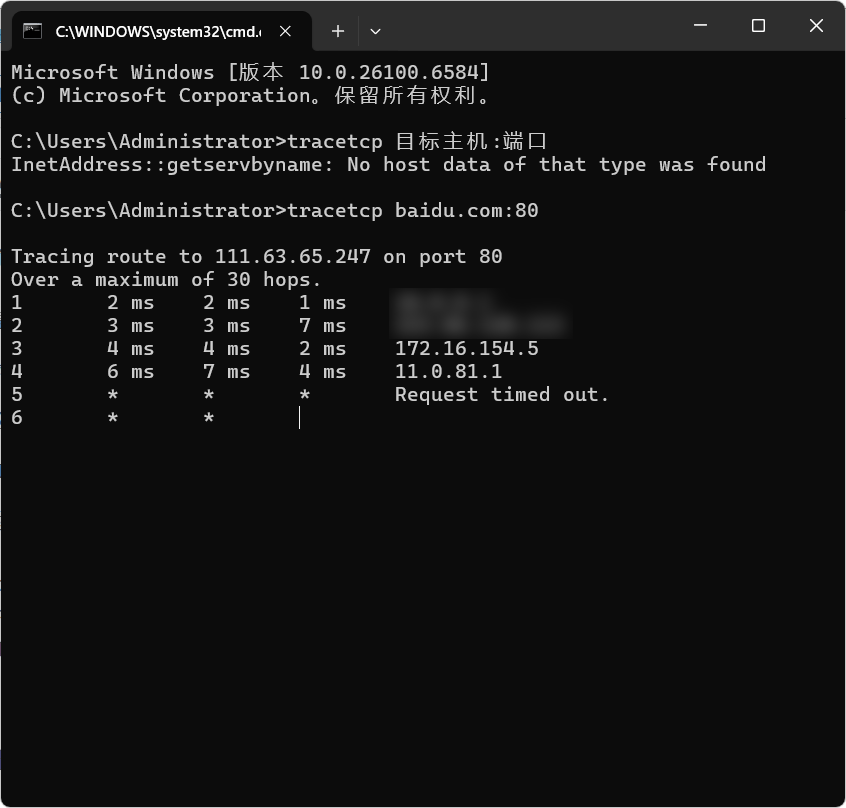Close the cmd.exe tab

pyautogui.click(x=286, y=31)
